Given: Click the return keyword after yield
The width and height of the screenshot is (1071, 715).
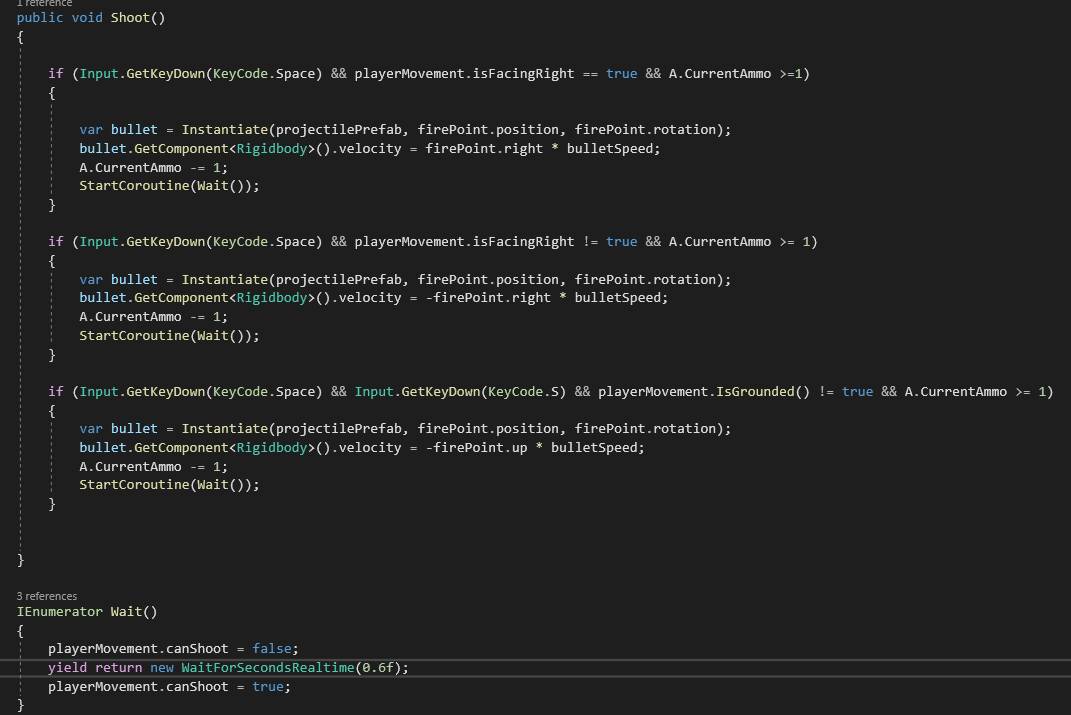Looking at the screenshot, I should [118, 667].
